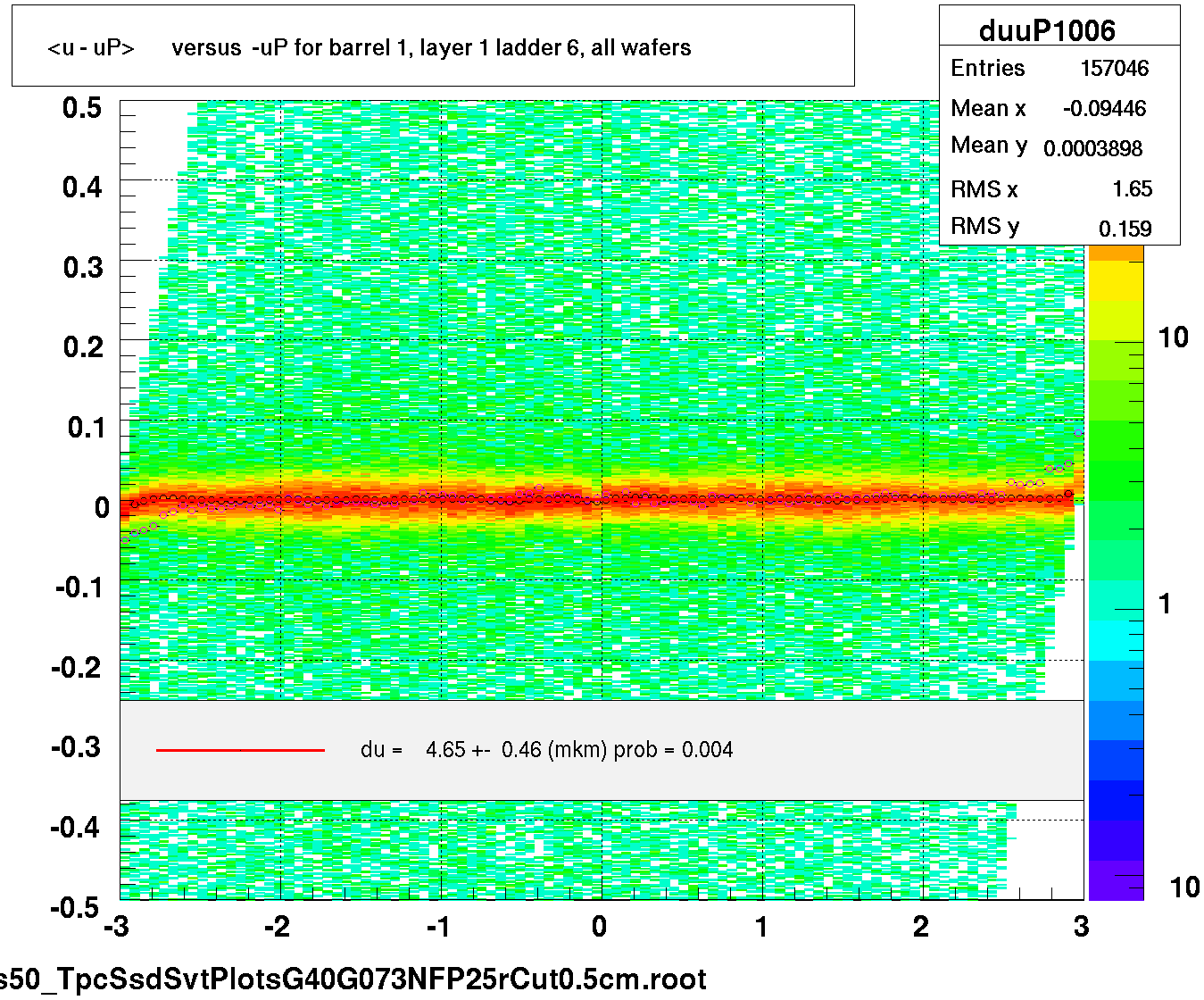Click the y-axis label -0.3
Image resolution: width=1204 pixels, height=1000 pixels.
pos(77,747)
